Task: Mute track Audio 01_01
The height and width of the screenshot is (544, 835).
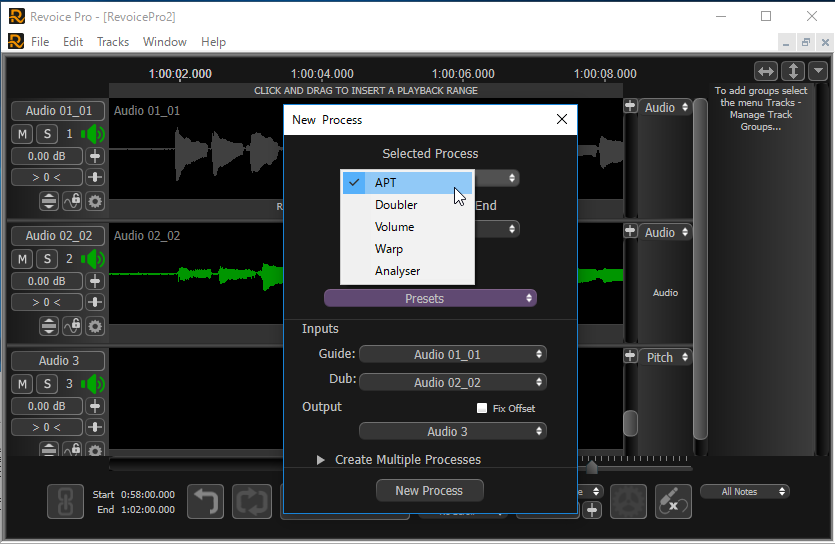Action: pyautogui.click(x=22, y=134)
